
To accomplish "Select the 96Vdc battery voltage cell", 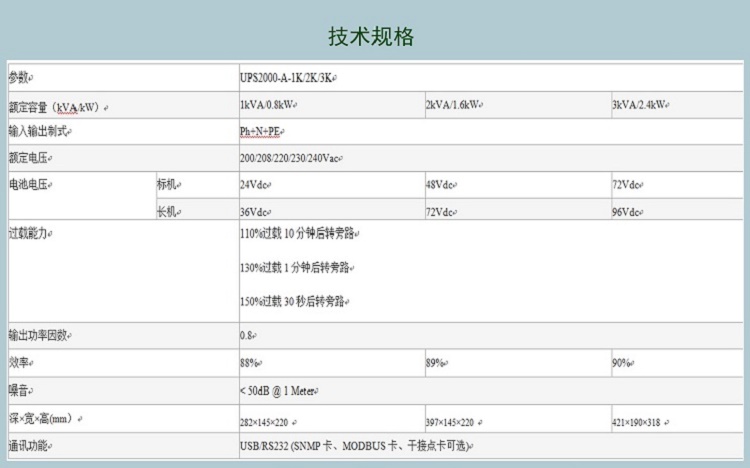I will [x=628, y=212].
